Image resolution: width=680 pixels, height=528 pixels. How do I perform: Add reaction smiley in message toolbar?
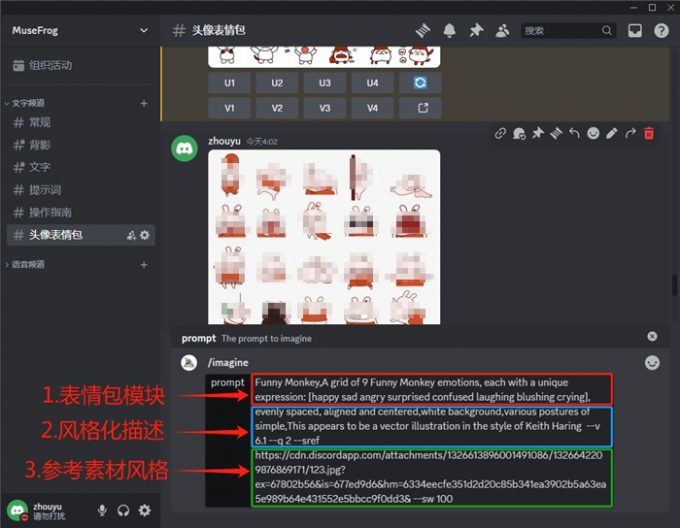pos(593,133)
